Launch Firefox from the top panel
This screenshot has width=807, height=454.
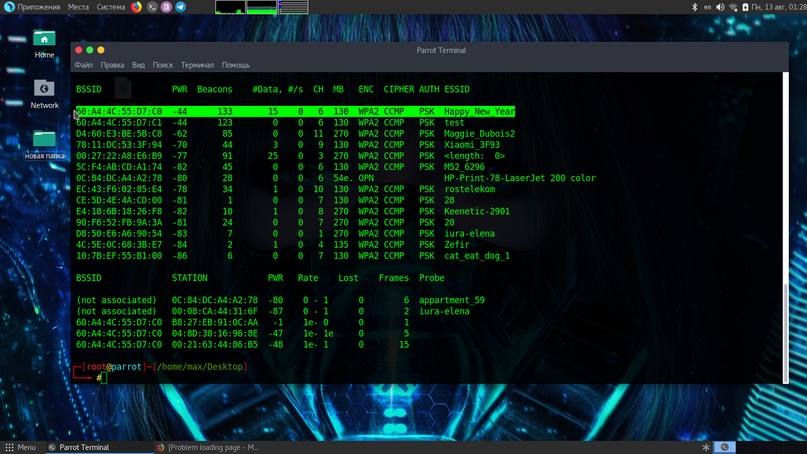(x=138, y=7)
